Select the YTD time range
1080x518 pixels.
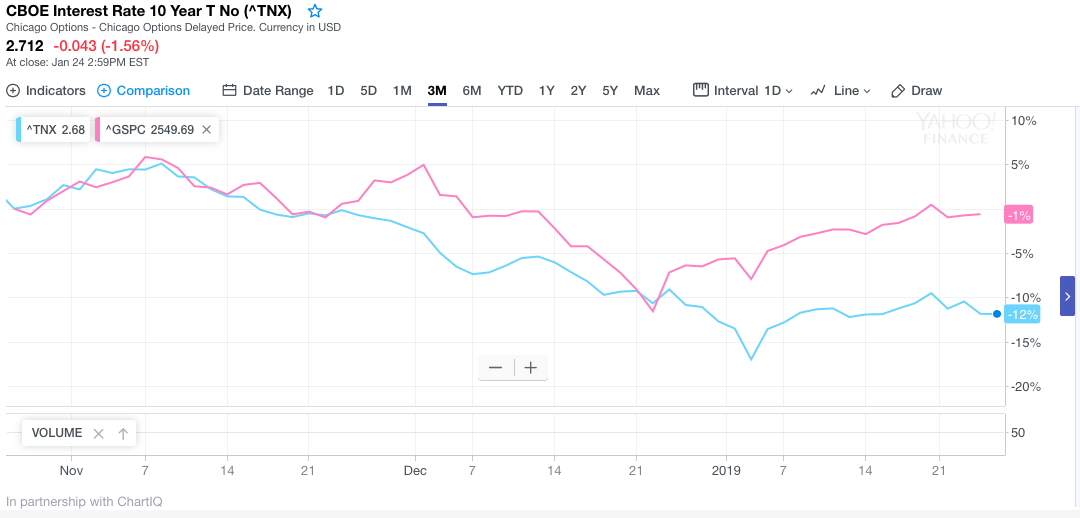click(x=510, y=90)
